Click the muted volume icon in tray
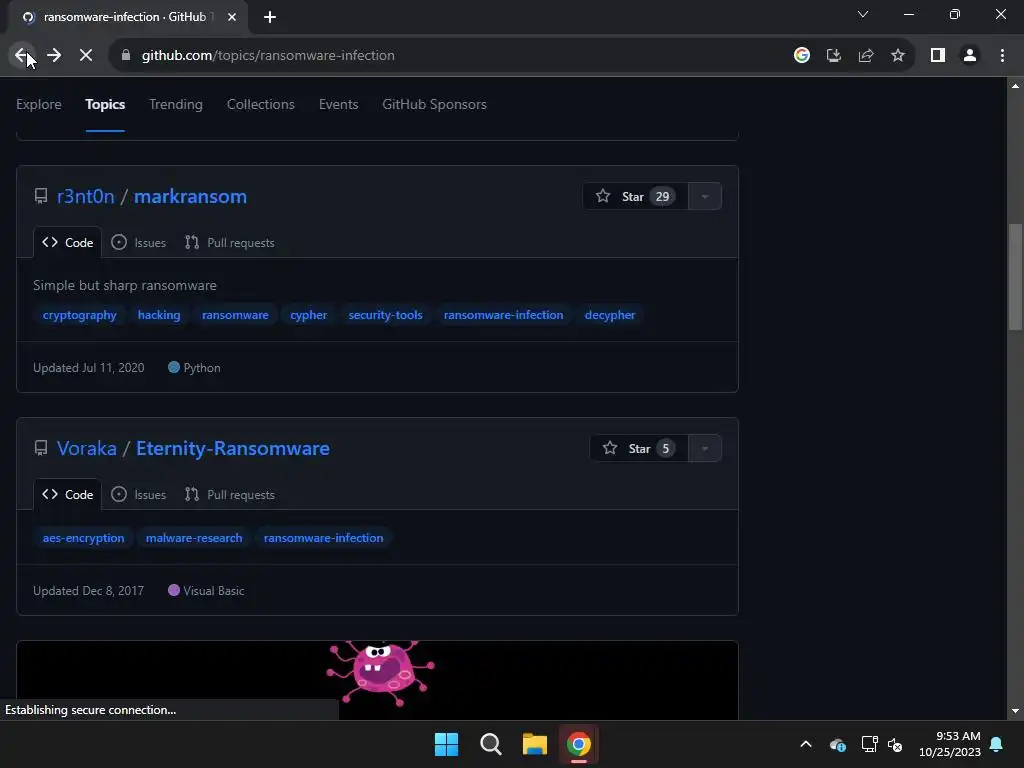Viewport: 1024px width, 768px height. [x=895, y=744]
